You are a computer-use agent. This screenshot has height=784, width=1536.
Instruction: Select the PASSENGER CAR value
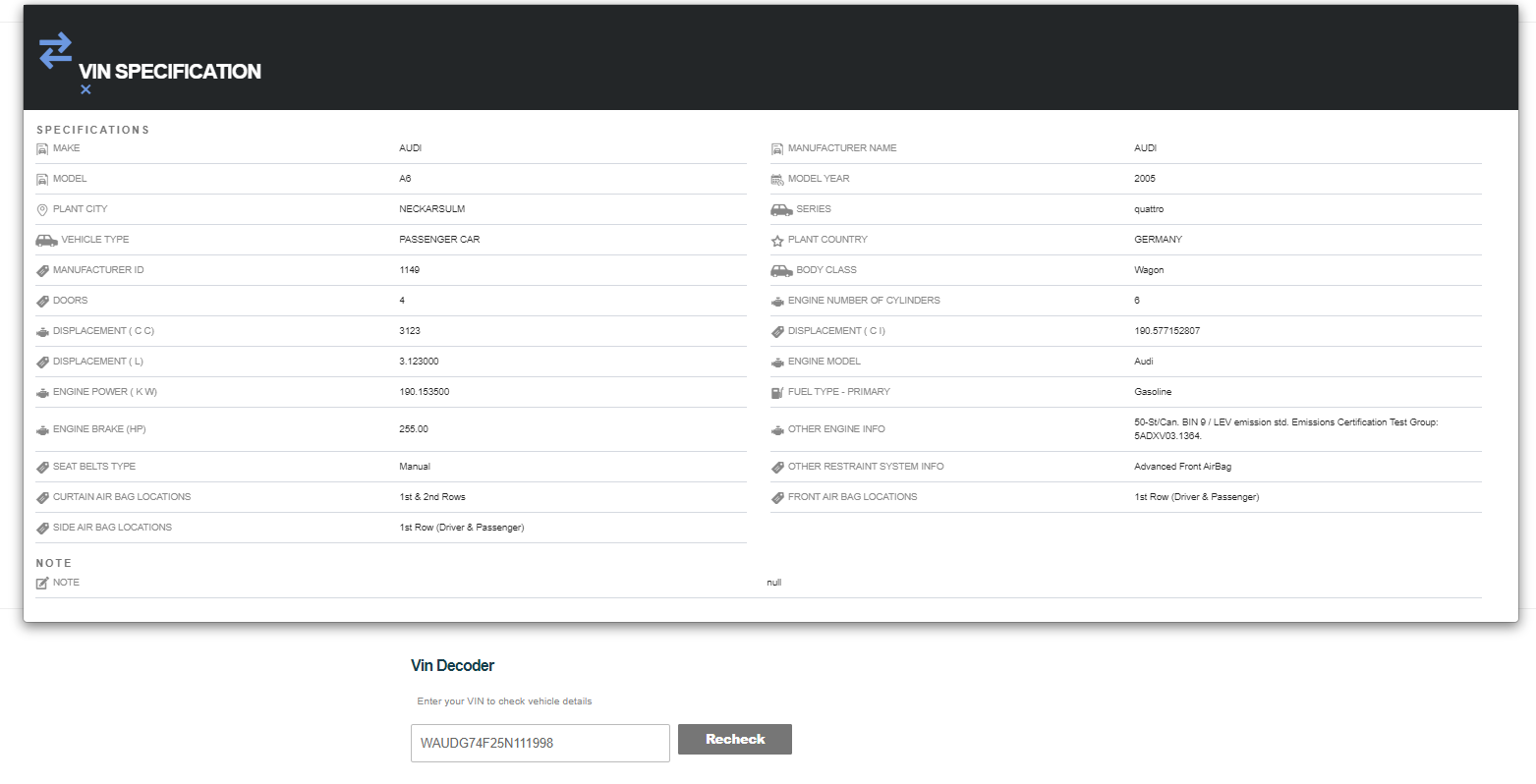tap(439, 240)
